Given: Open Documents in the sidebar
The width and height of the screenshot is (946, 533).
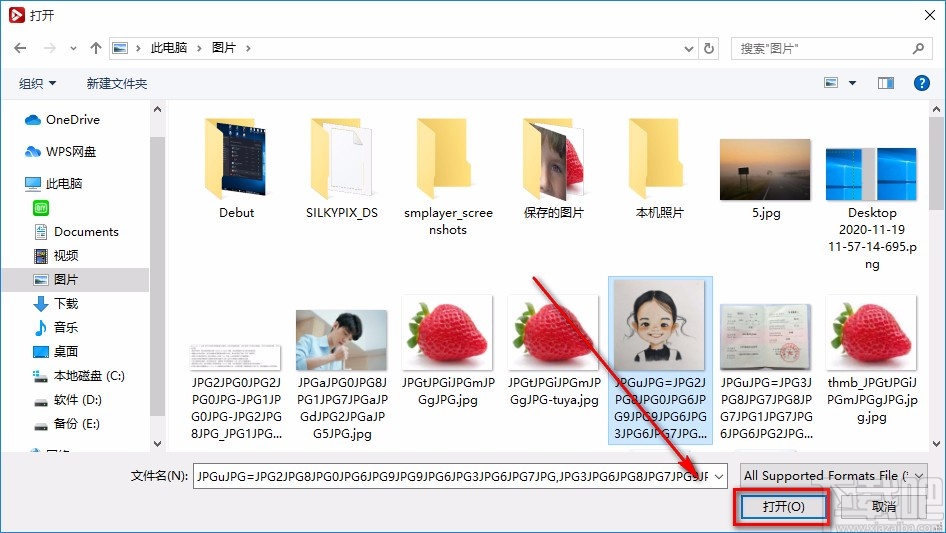Looking at the screenshot, I should [76, 232].
